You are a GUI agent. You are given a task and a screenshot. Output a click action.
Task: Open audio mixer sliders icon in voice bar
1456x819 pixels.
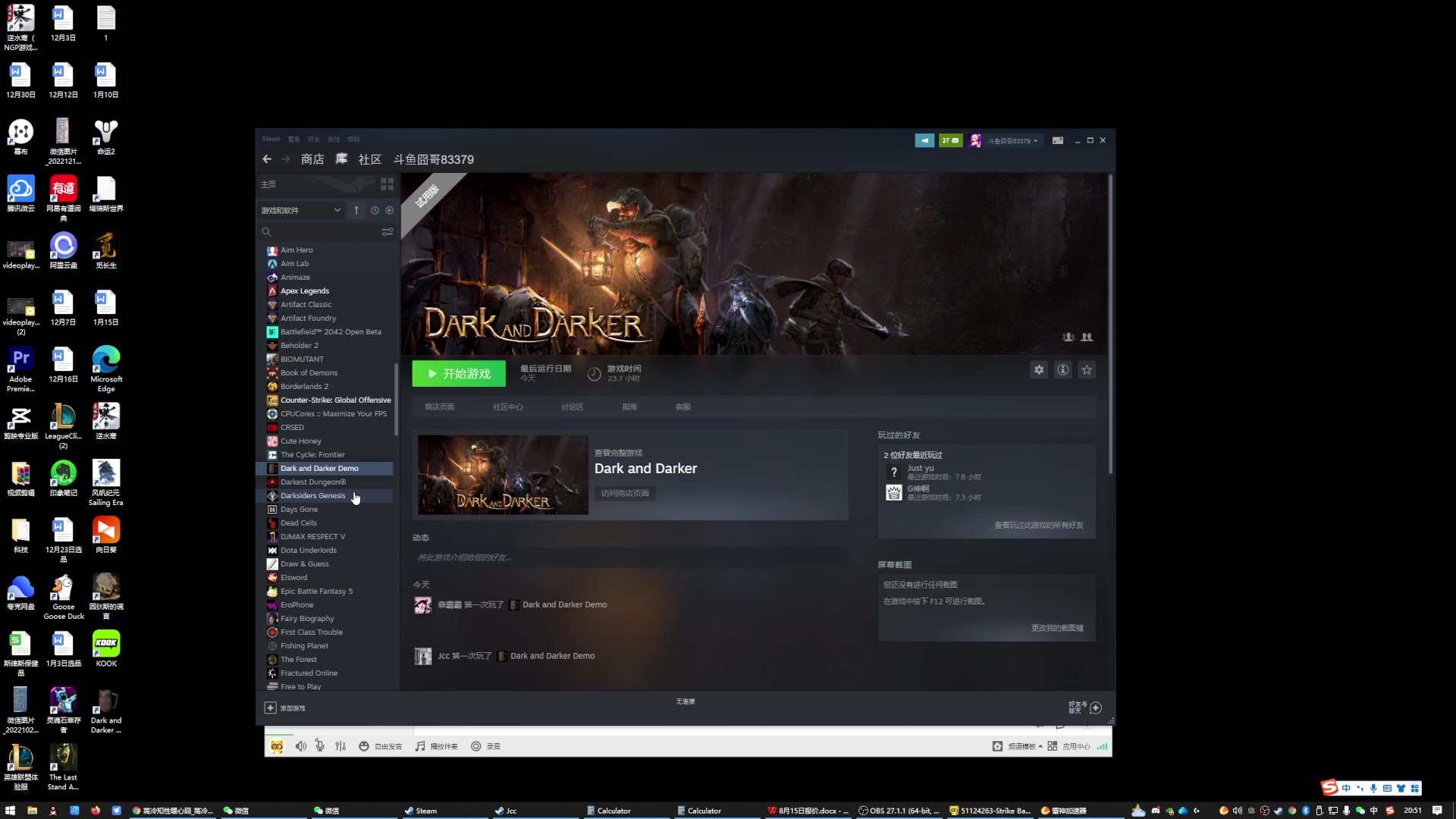coord(340,746)
